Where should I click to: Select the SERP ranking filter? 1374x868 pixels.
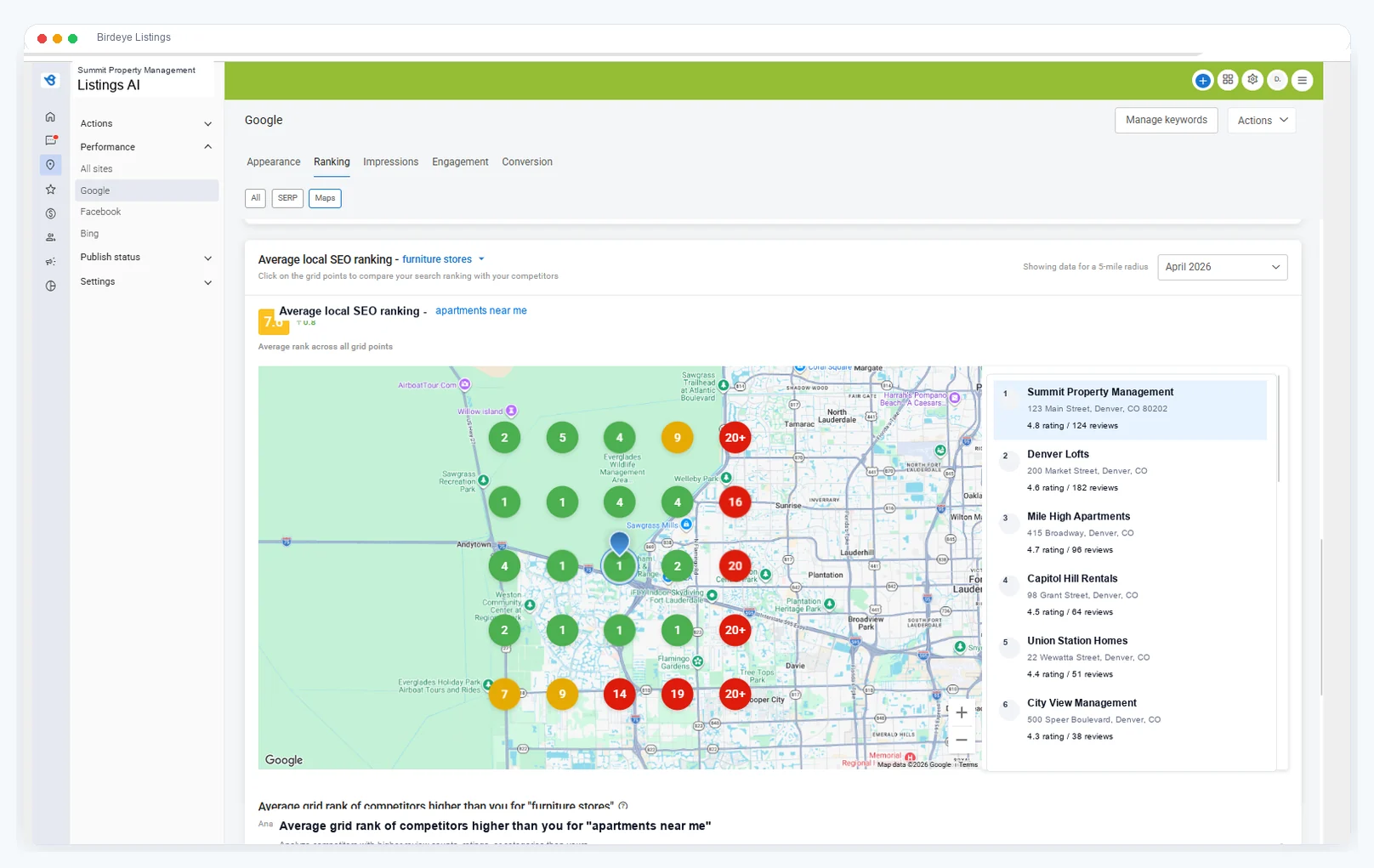[x=287, y=198]
